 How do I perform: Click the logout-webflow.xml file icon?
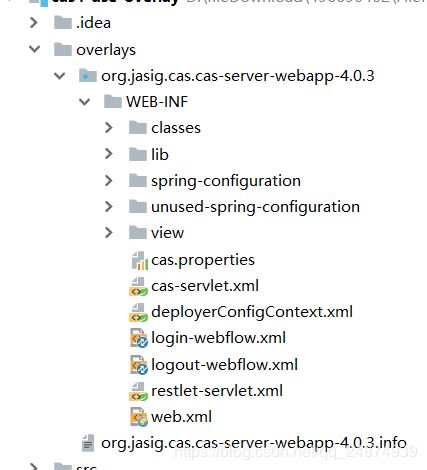click(x=139, y=365)
